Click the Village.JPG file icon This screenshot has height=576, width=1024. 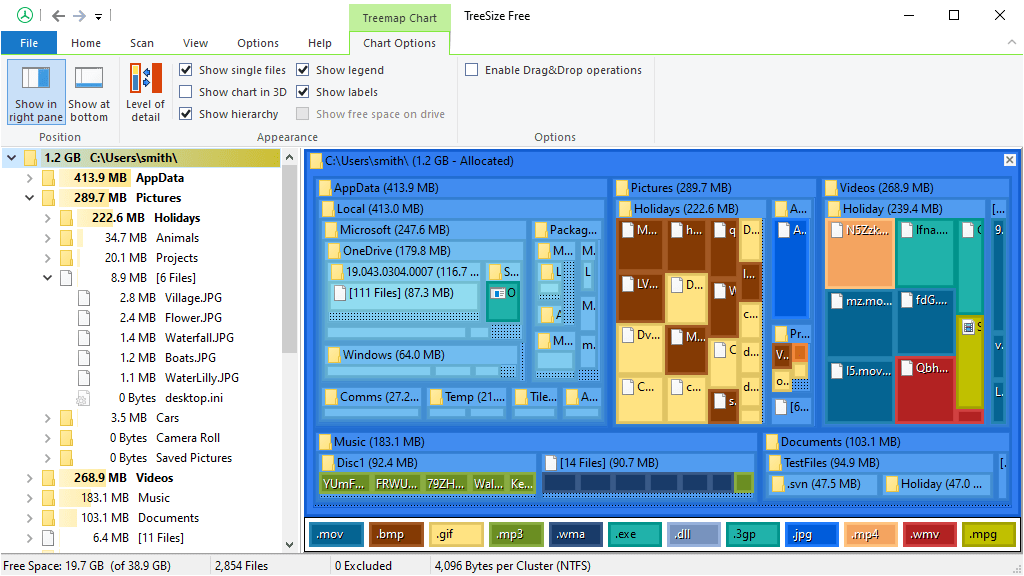click(x=84, y=298)
